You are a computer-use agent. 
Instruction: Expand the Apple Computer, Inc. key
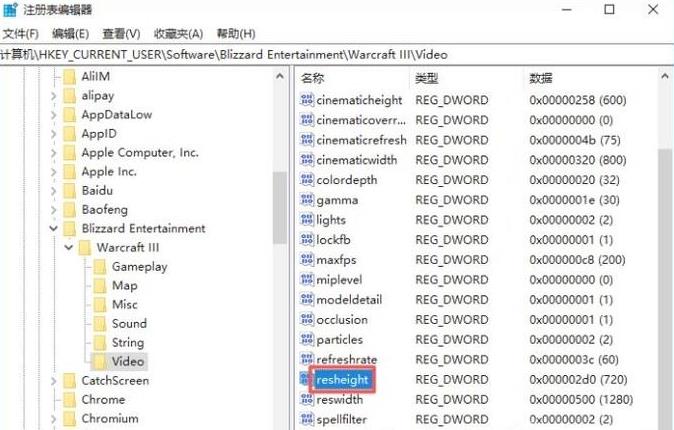54,153
